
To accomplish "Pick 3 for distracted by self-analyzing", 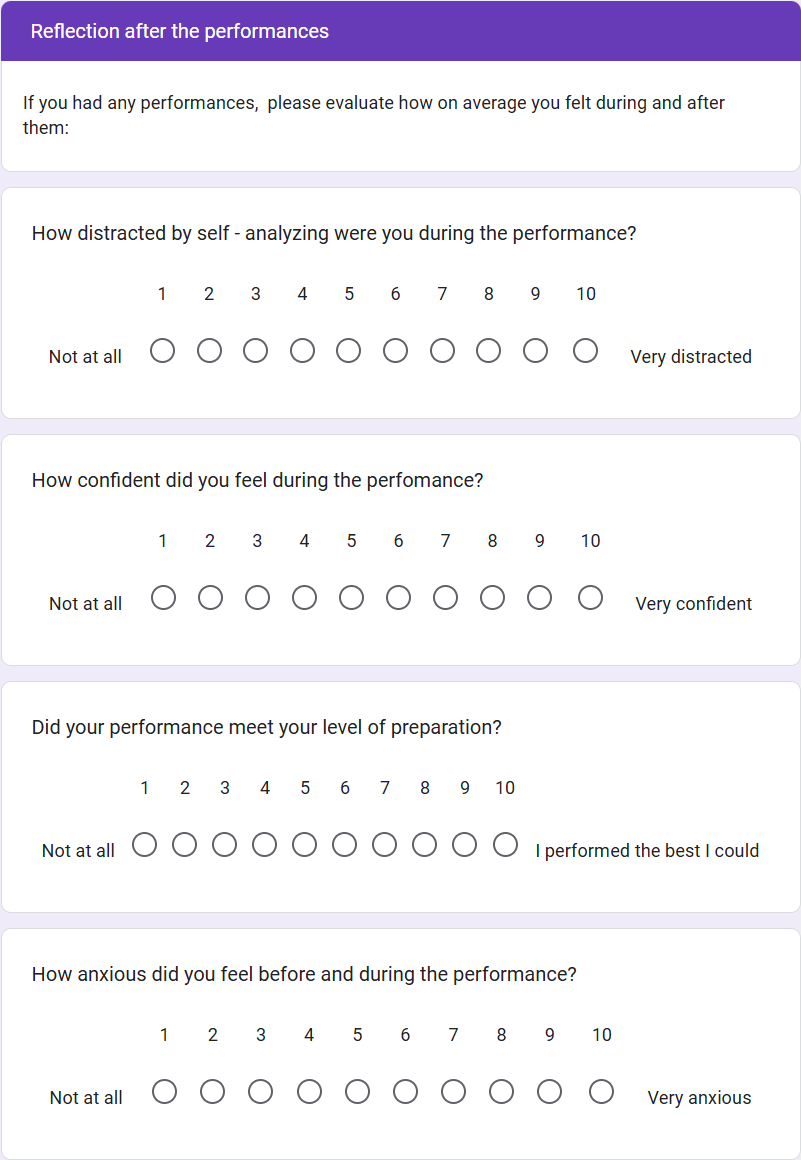I will click(256, 351).
